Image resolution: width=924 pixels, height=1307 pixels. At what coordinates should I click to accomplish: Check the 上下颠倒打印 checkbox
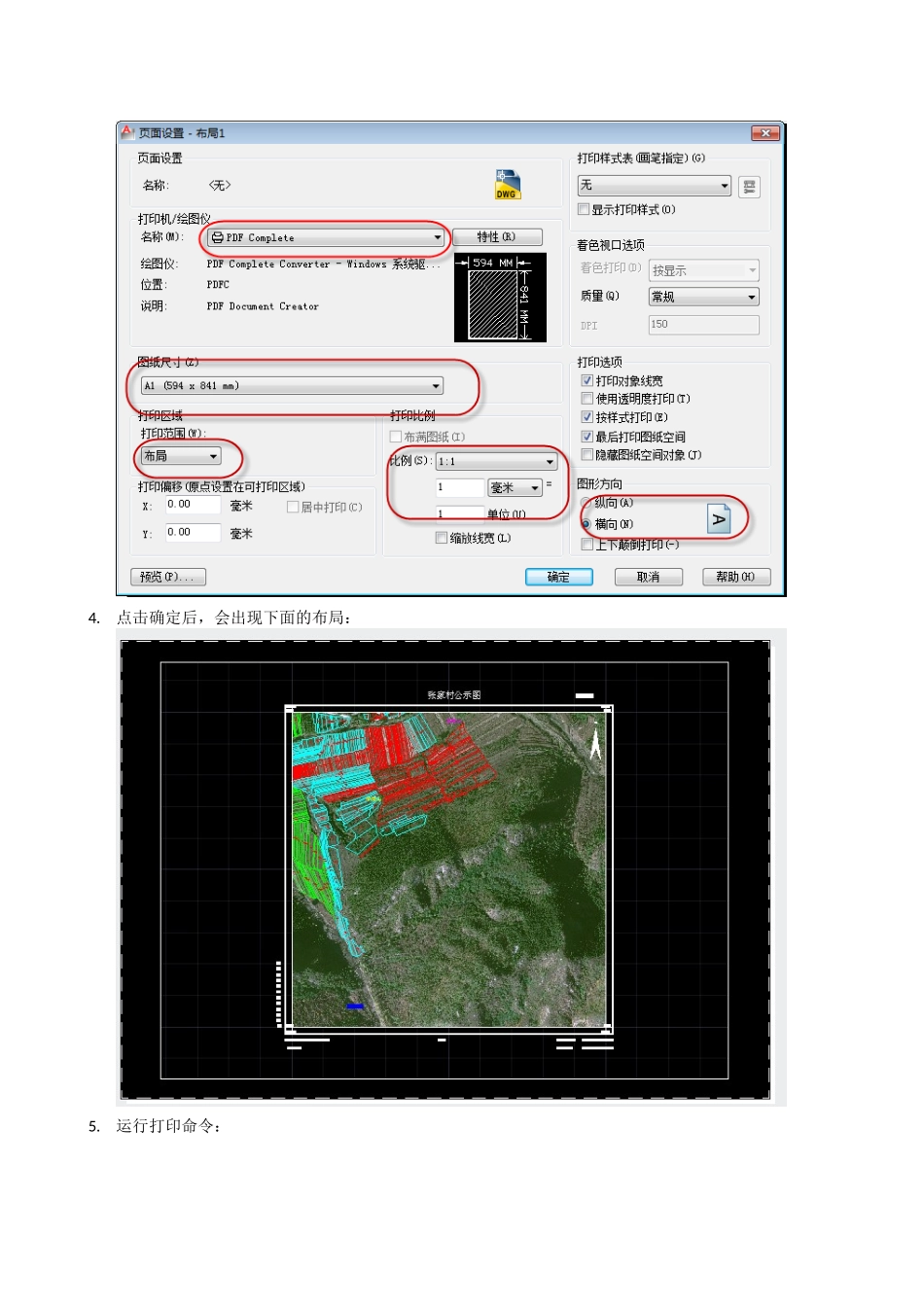point(586,545)
